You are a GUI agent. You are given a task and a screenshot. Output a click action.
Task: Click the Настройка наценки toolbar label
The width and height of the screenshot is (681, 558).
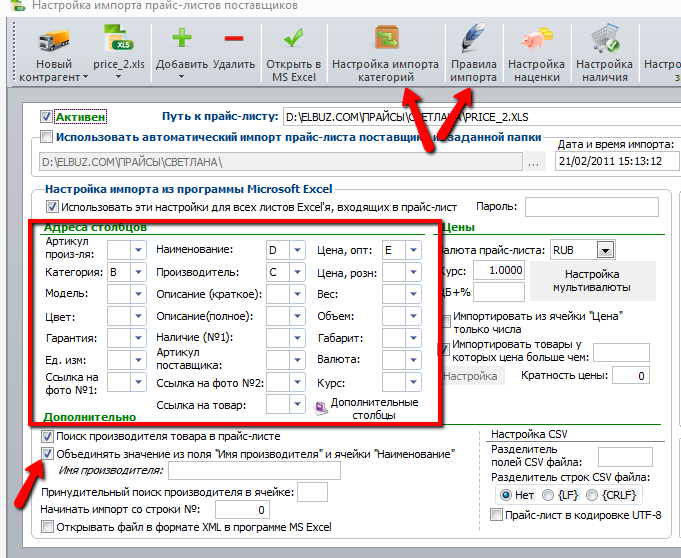536,71
